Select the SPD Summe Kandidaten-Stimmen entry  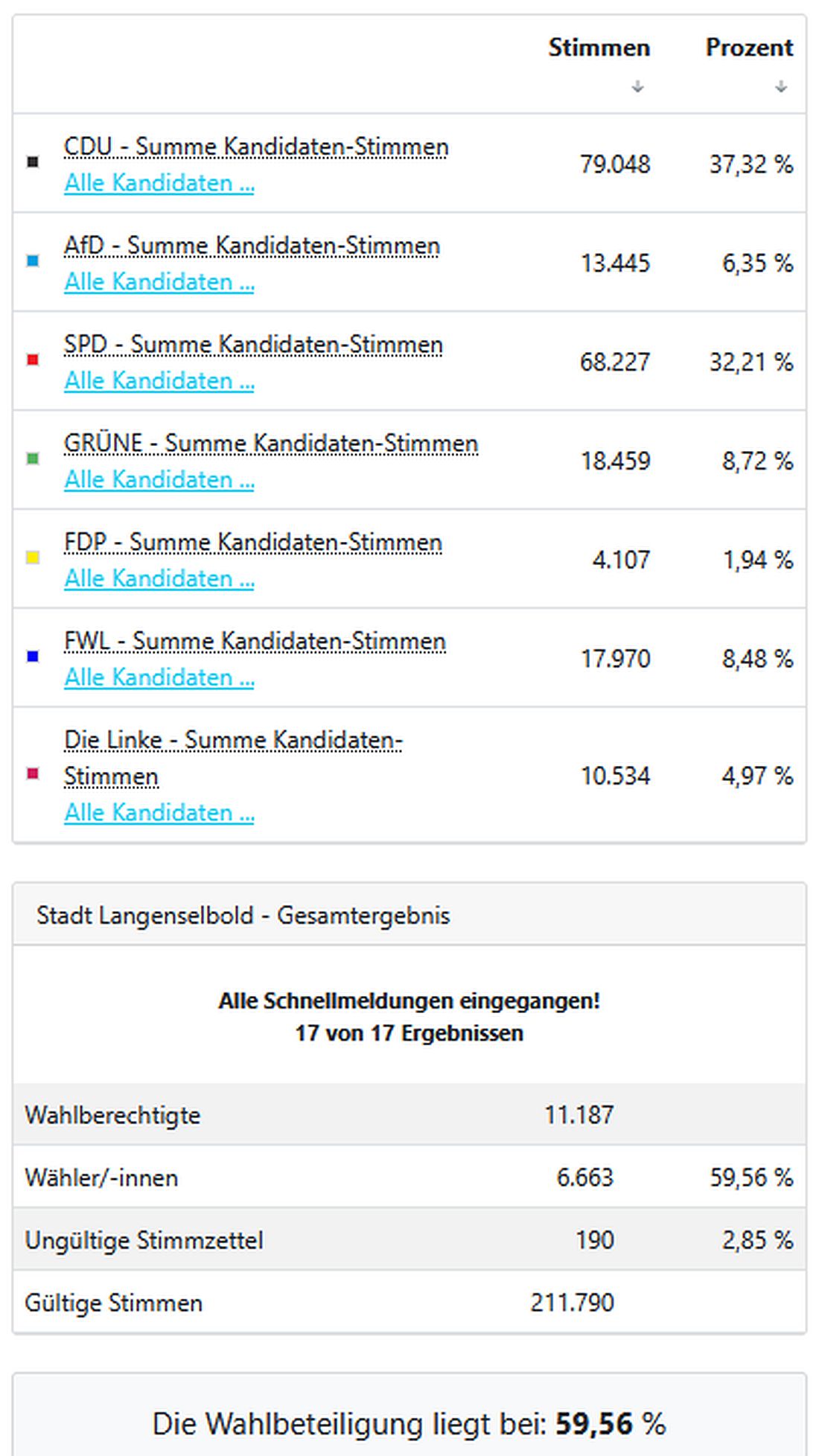coord(252,344)
